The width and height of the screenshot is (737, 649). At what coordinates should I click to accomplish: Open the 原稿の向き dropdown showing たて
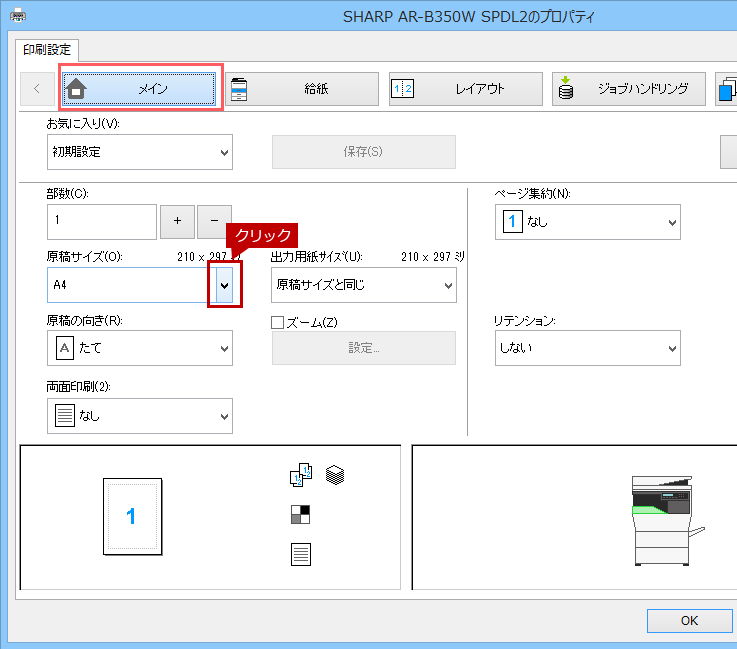point(140,348)
